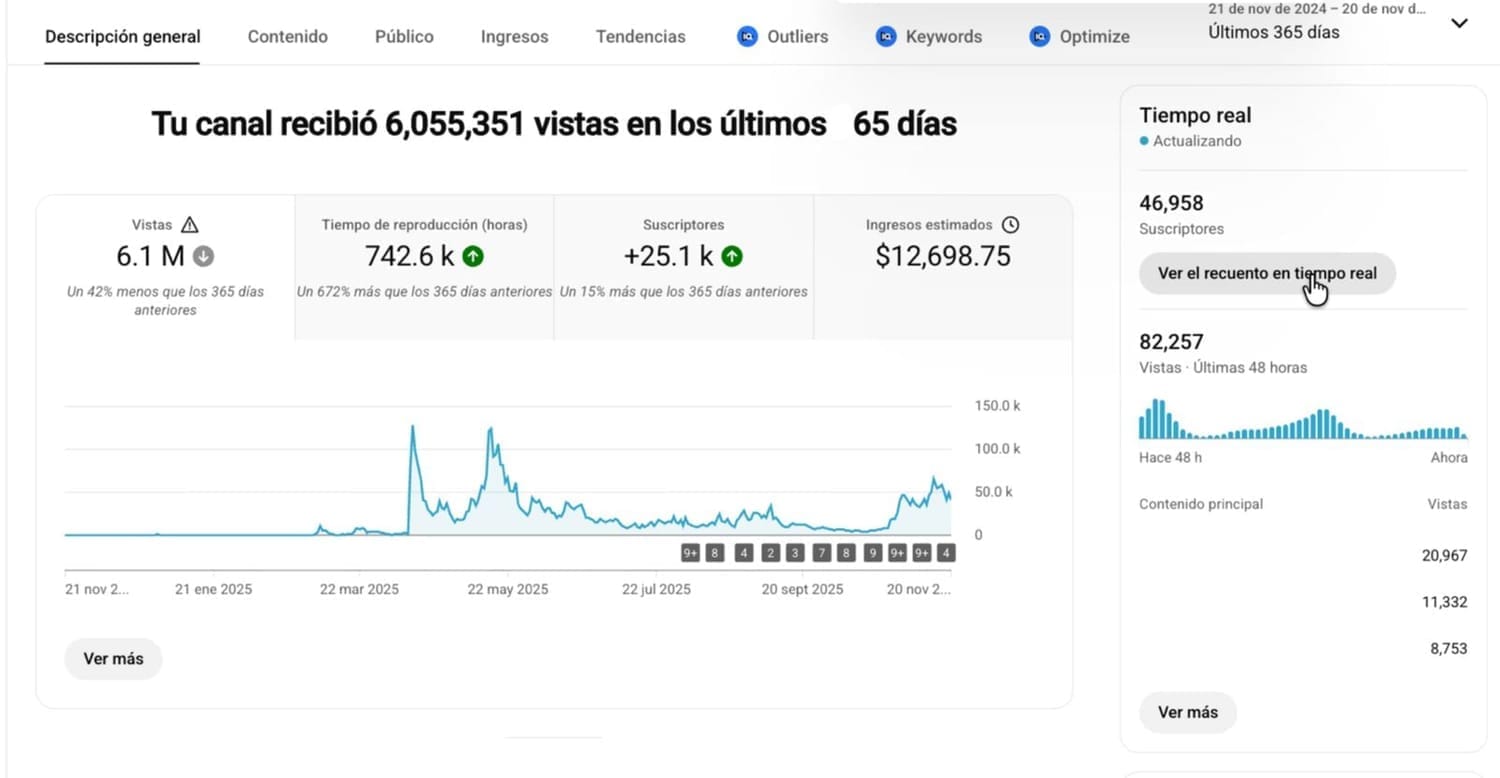Screen dimensions: 1500x778
Task: Go to the Ingresos tab
Action: 514,37
